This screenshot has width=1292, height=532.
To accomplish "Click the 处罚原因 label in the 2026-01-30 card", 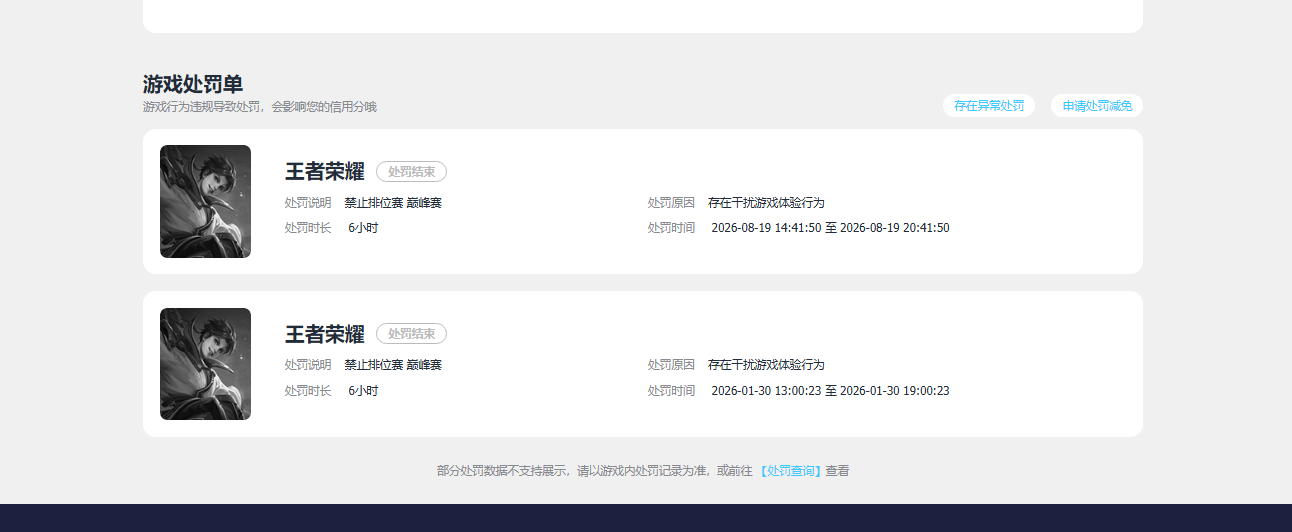I will pyautogui.click(x=671, y=365).
